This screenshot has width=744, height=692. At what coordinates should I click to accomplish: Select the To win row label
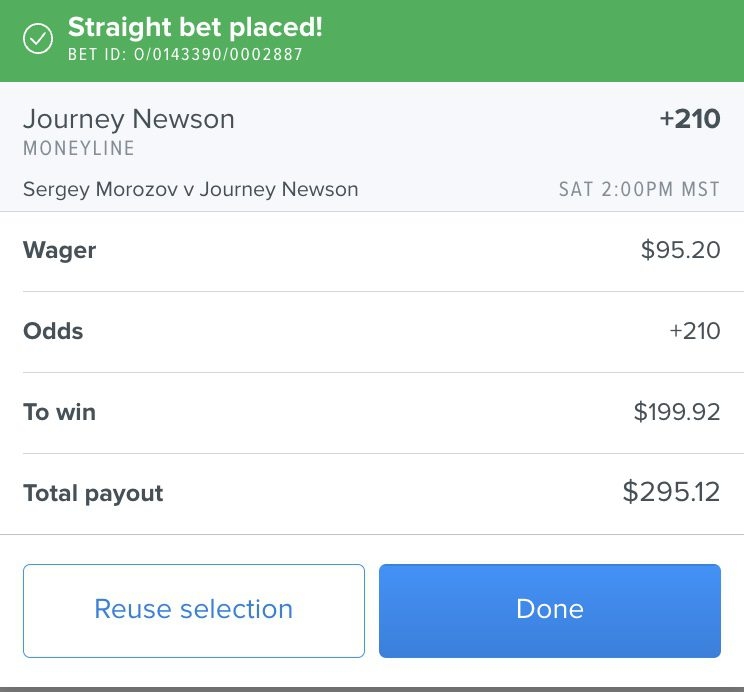(x=59, y=412)
